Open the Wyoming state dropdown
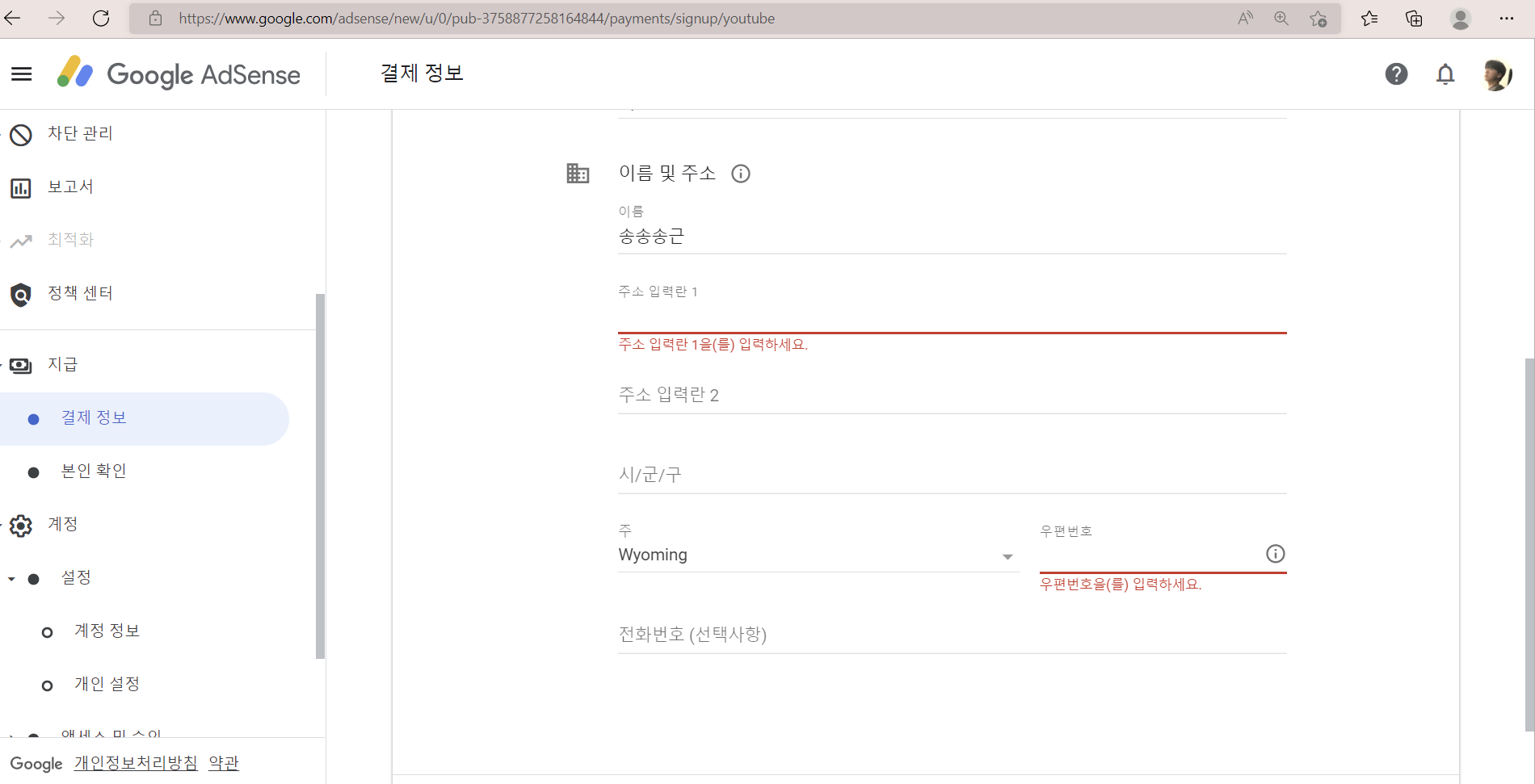This screenshot has height=784, width=1535. pyautogui.click(x=1007, y=556)
